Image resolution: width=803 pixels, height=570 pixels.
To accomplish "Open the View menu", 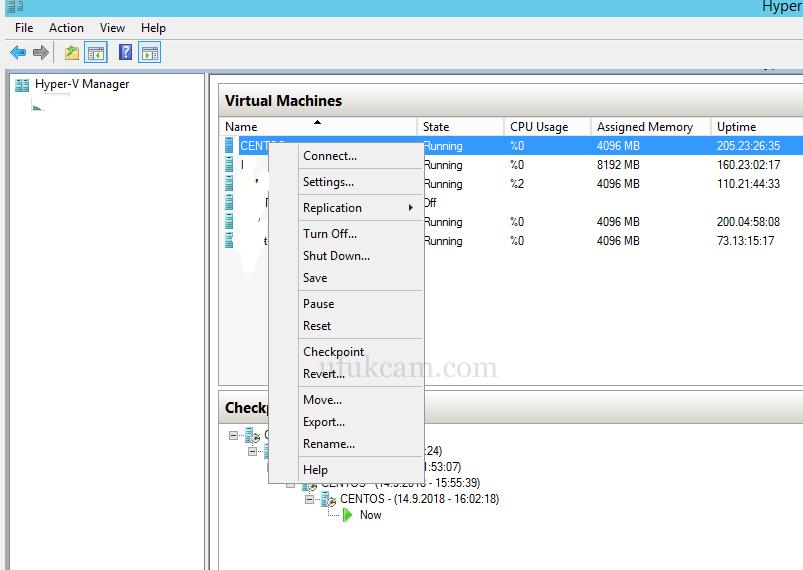I will pyautogui.click(x=112, y=28).
